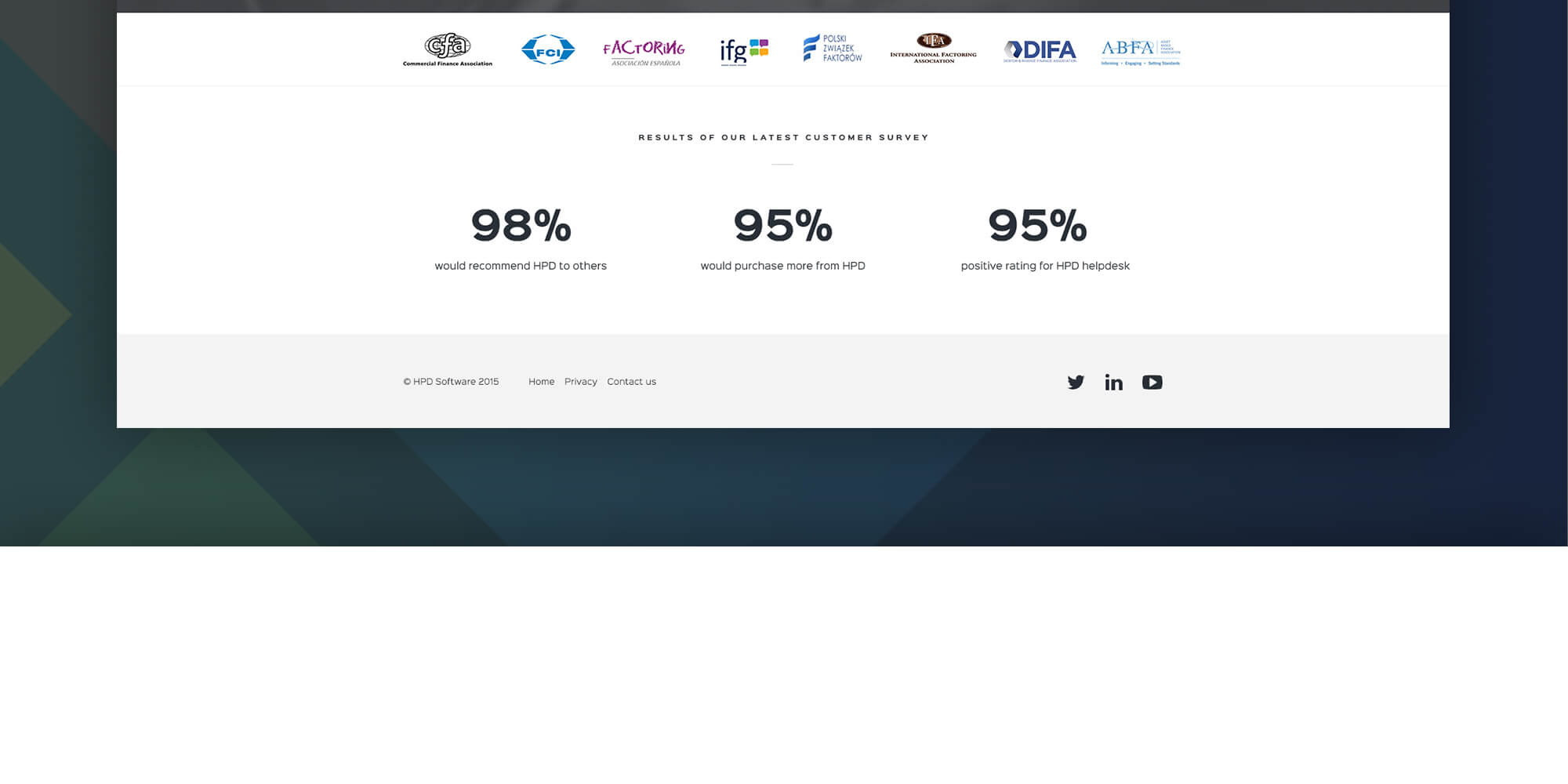Screen dimensions: 1568x784
Task: Click the 98% statistic figure
Action: [521, 225]
